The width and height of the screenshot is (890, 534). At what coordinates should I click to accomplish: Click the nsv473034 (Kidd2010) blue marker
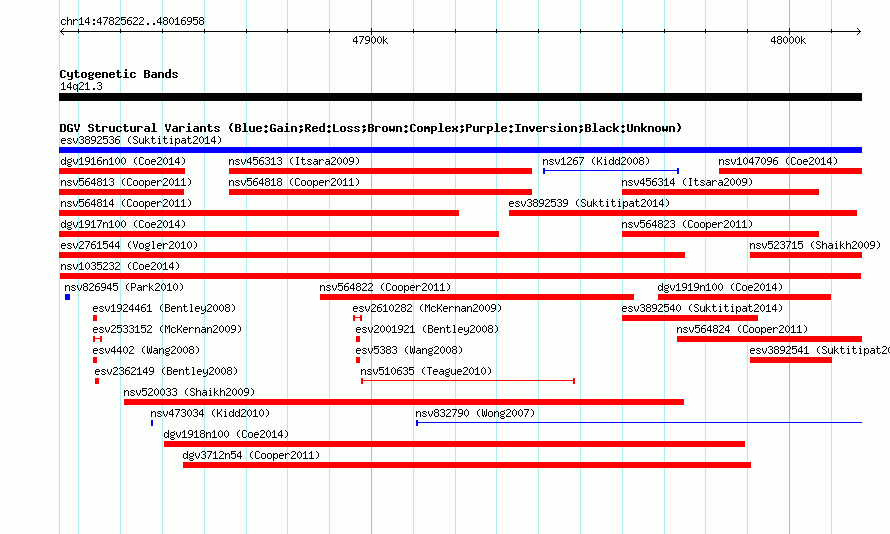click(152, 423)
